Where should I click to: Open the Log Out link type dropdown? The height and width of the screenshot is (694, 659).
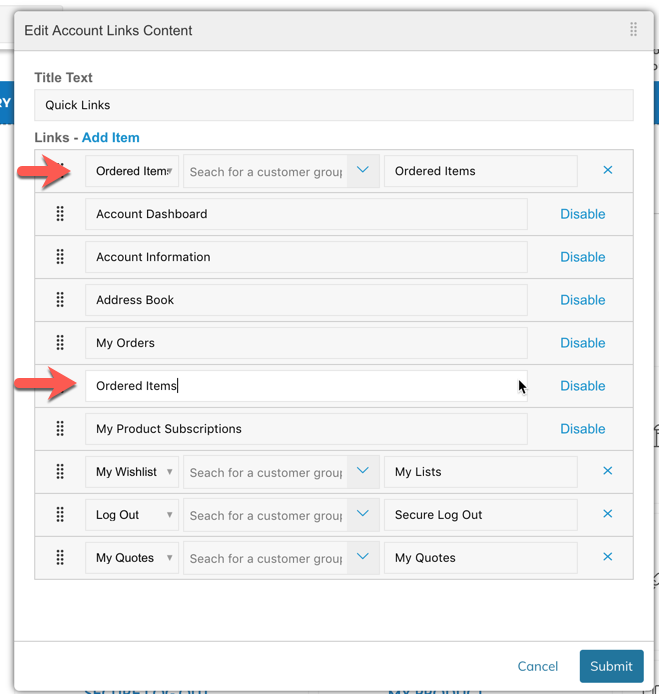tap(132, 515)
